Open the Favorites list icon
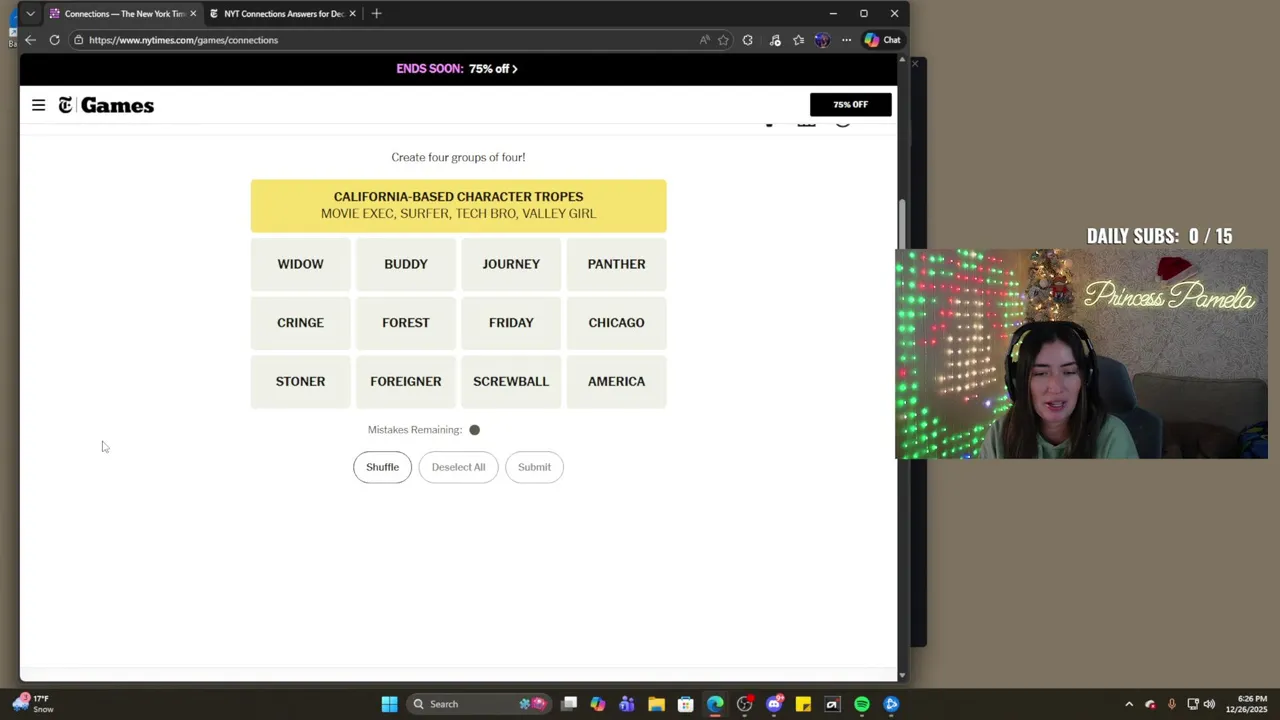The width and height of the screenshot is (1280, 720). click(x=798, y=40)
